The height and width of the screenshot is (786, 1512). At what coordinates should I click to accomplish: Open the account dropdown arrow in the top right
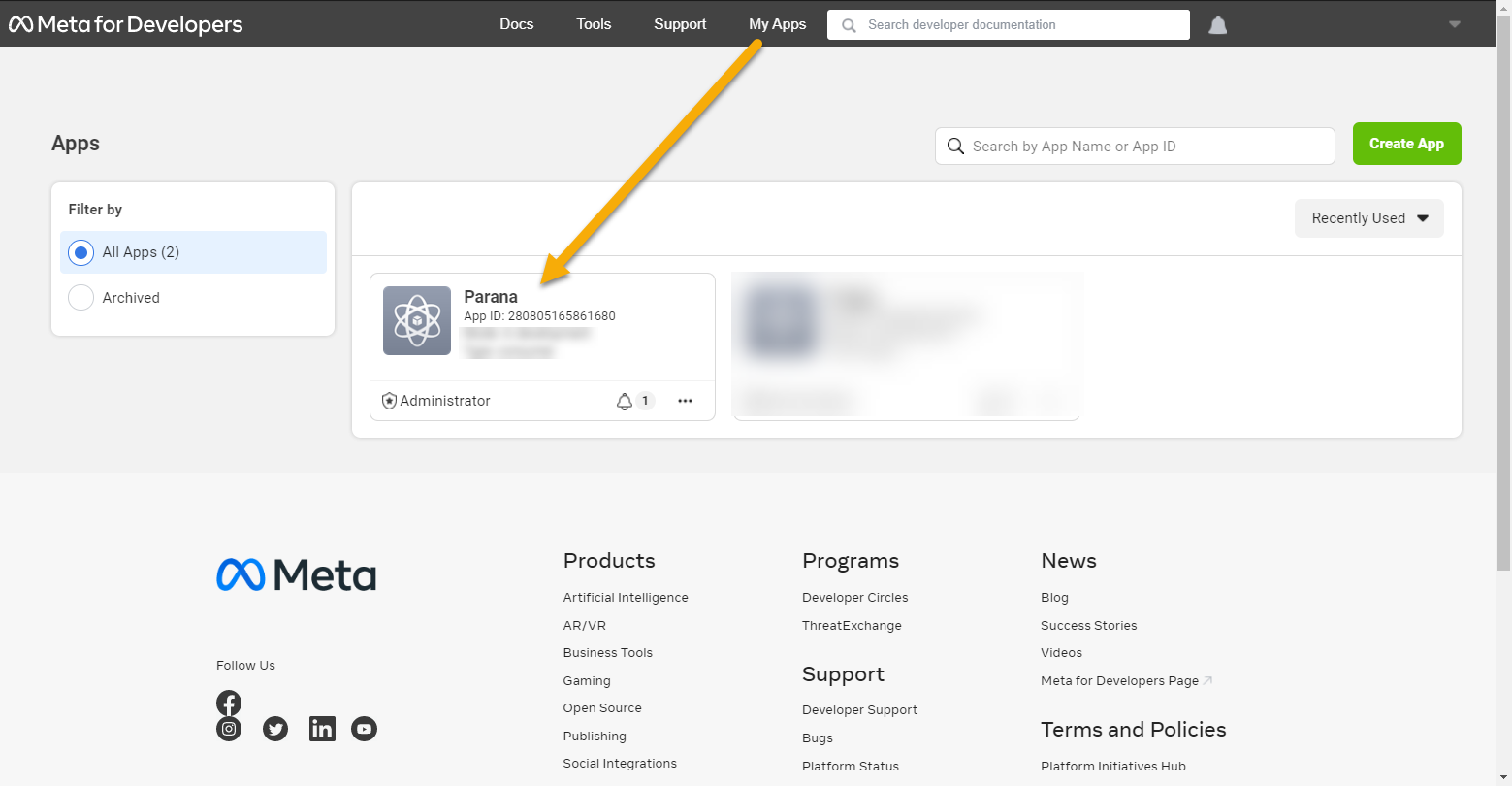pyautogui.click(x=1454, y=24)
